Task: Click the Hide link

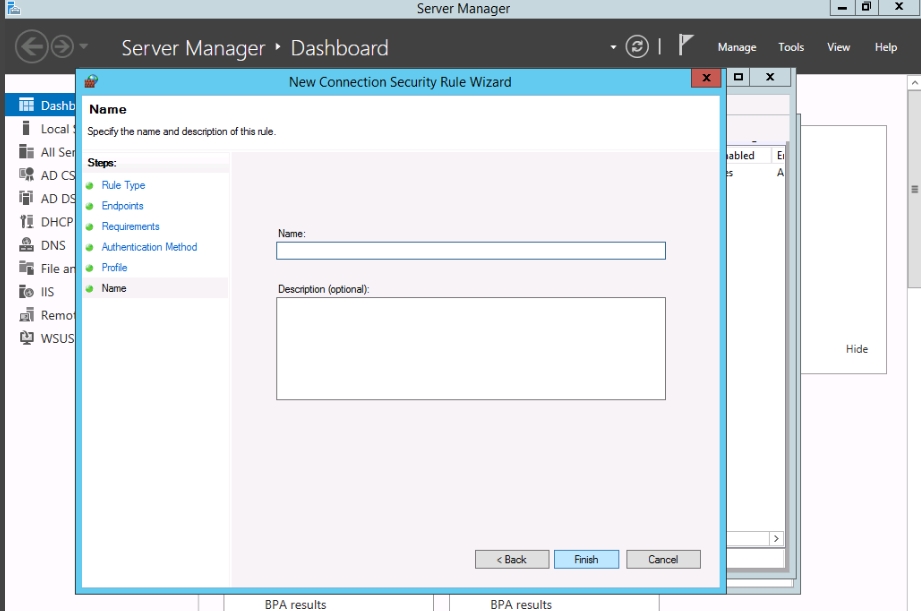Action: point(857,349)
